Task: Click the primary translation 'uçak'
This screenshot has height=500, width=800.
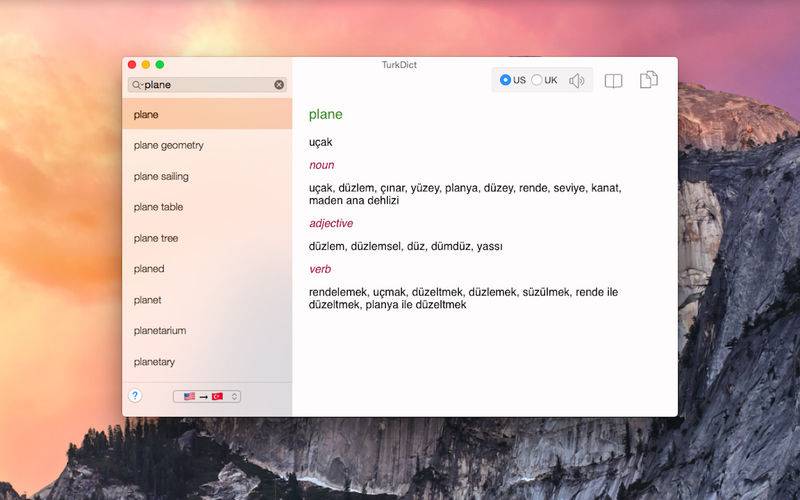Action: (x=320, y=142)
